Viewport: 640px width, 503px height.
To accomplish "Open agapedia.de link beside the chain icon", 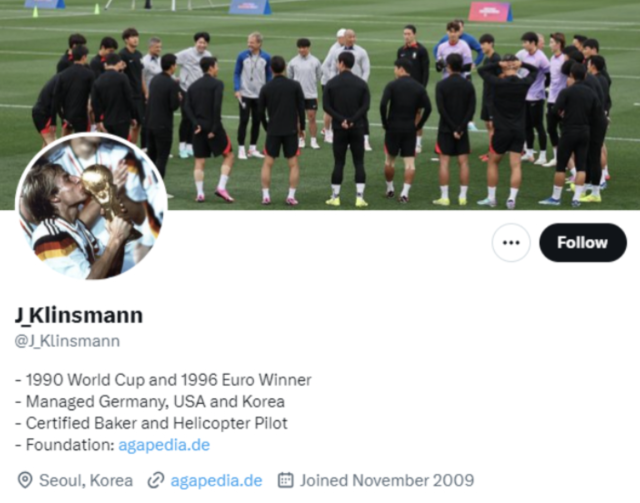I will coord(216,481).
